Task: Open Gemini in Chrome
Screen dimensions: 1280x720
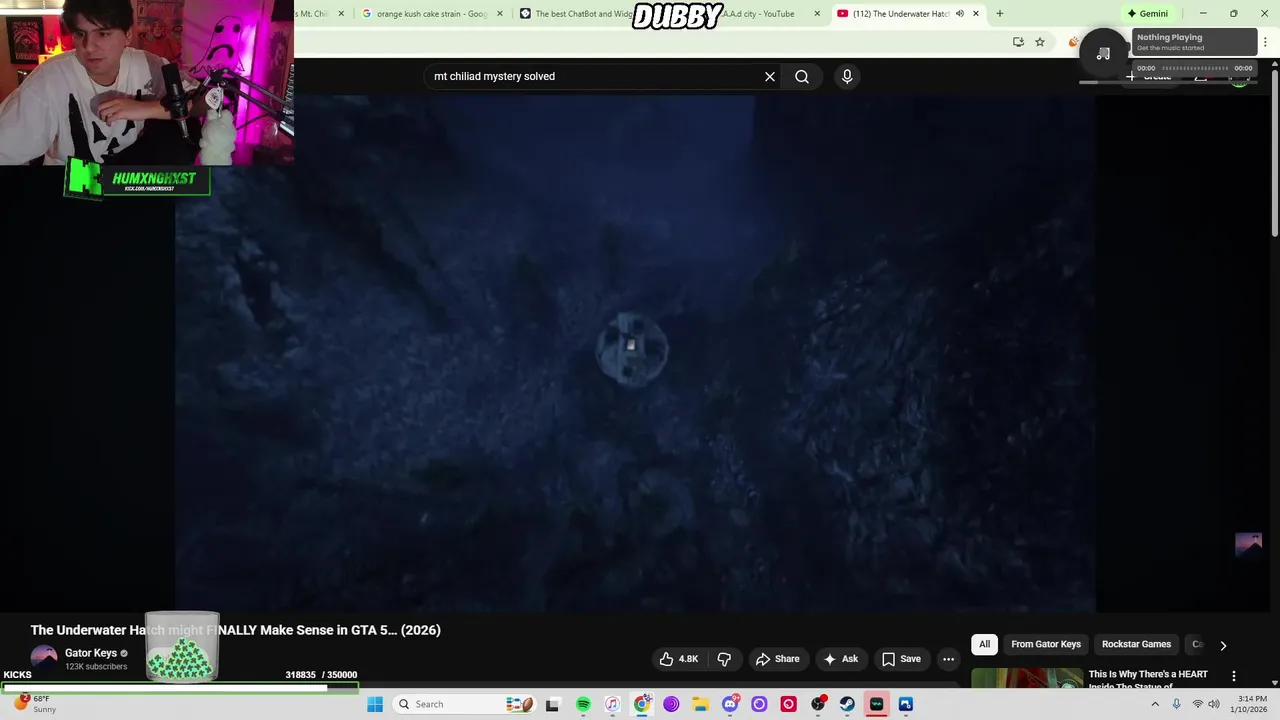Action: (1147, 14)
